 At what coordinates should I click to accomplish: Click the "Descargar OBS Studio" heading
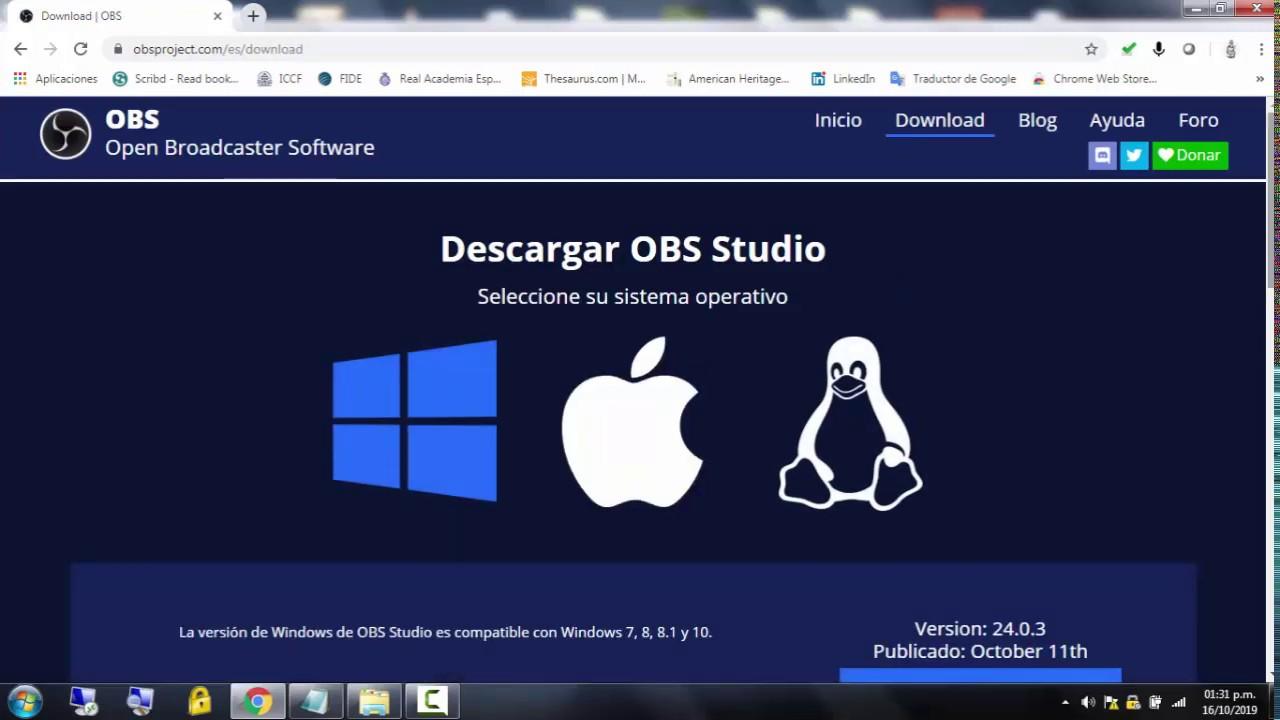click(633, 249)
